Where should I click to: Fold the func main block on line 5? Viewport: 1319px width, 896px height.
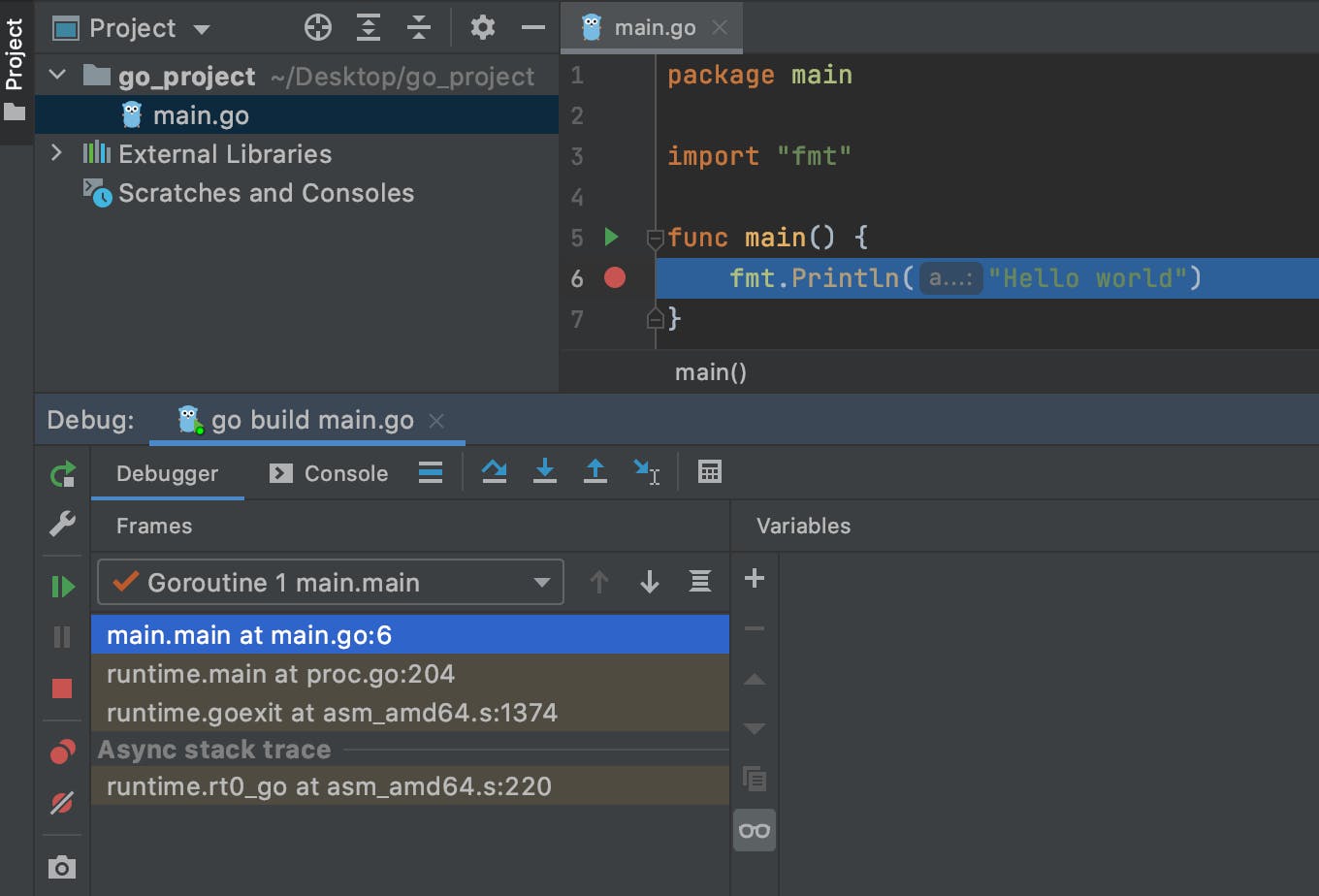(x=655, y=238)
